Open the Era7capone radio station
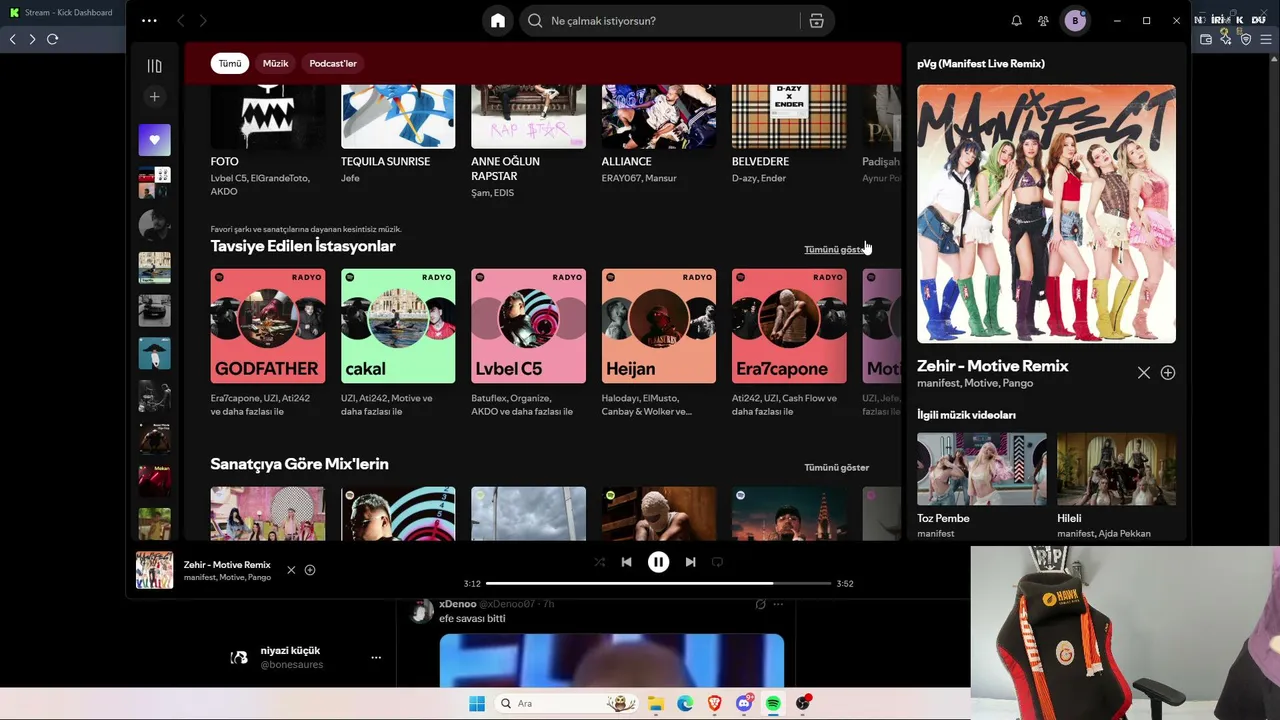The image size is (1280, 720). pos(789,343)
